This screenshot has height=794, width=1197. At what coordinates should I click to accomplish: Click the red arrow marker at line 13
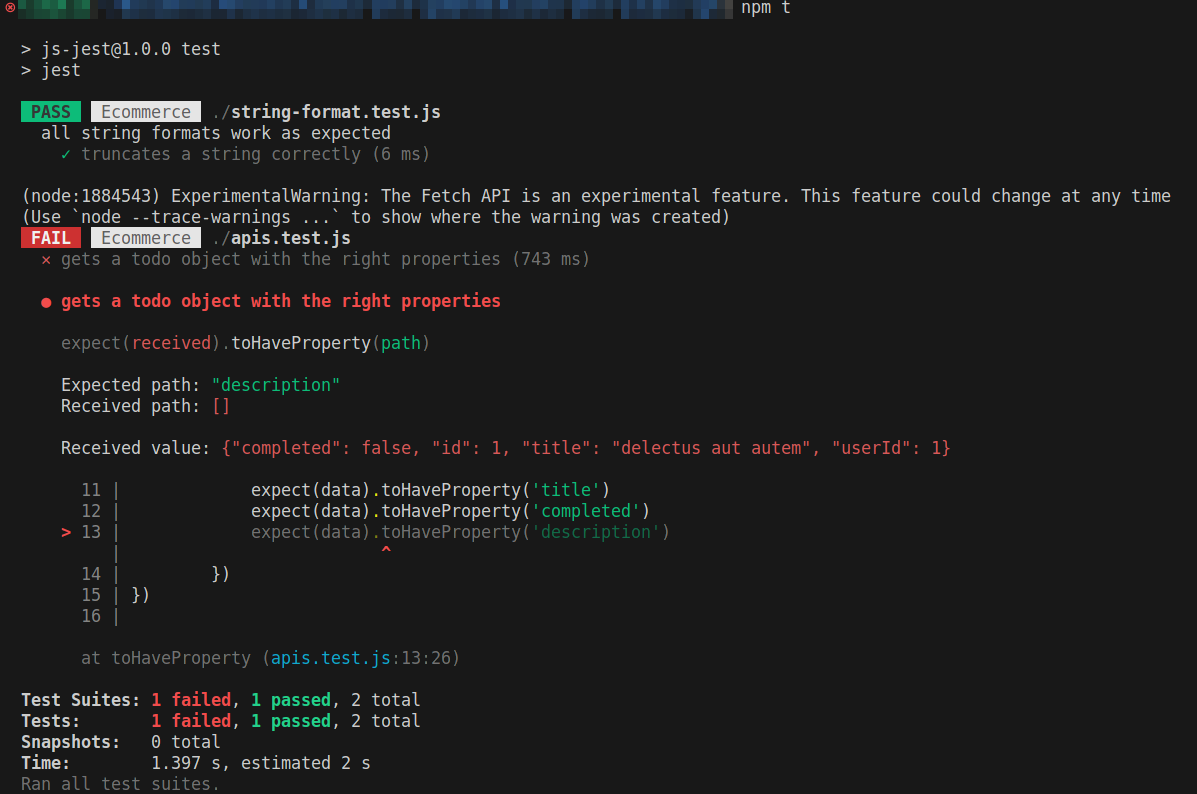(65, 532)
